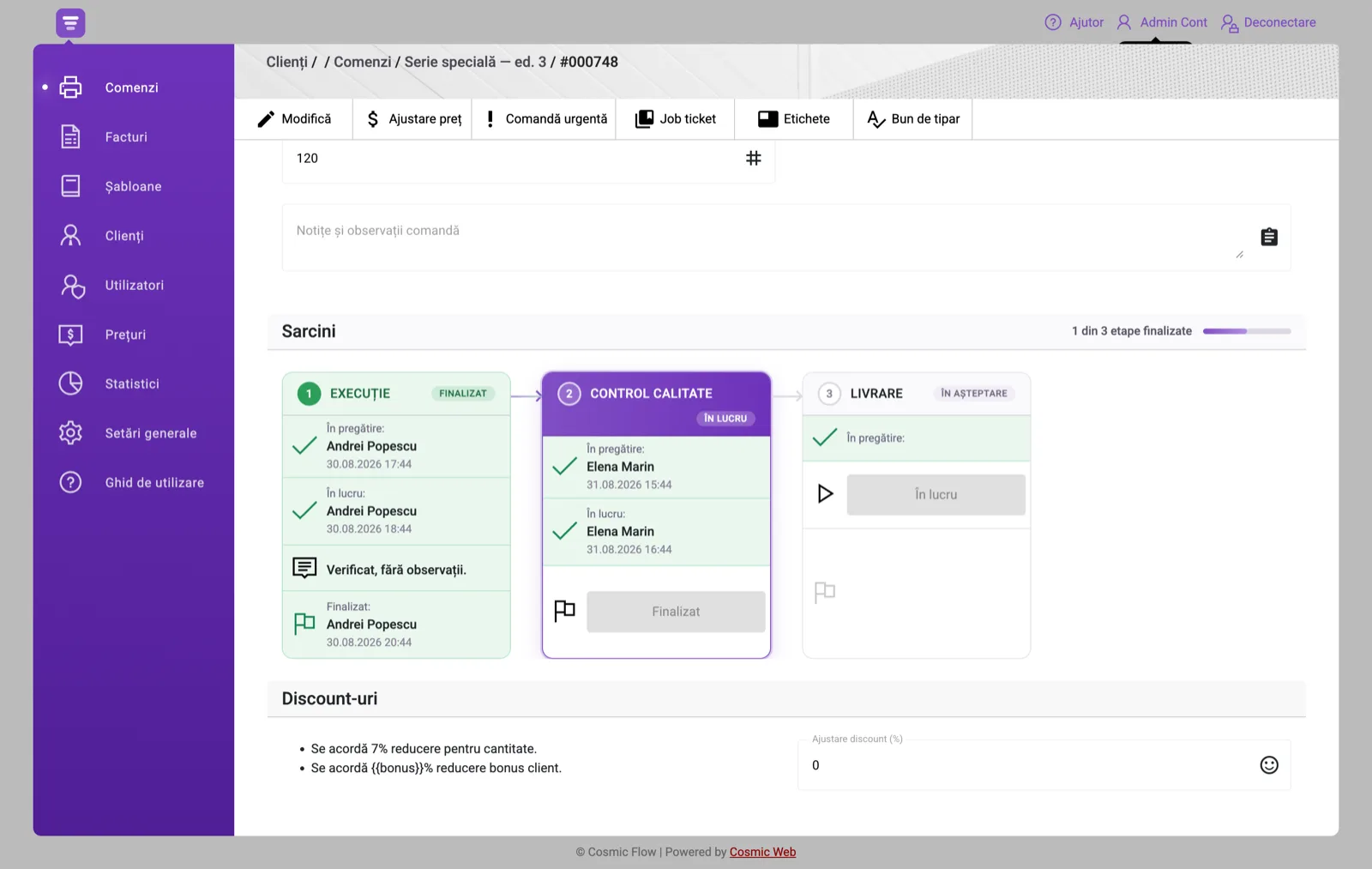Click the În lucru button in Livrare

click(x=936, y=495)
